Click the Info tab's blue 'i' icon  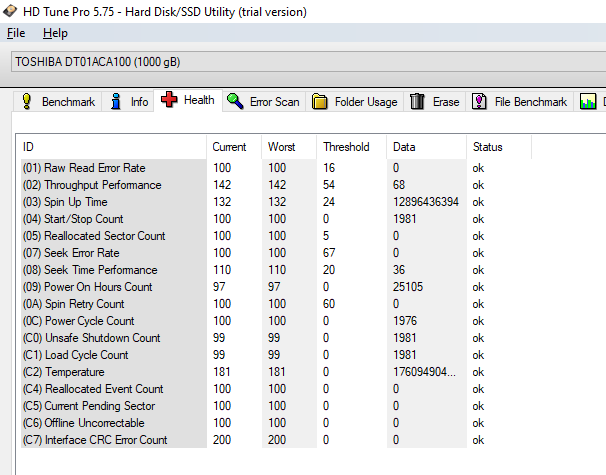116,101
